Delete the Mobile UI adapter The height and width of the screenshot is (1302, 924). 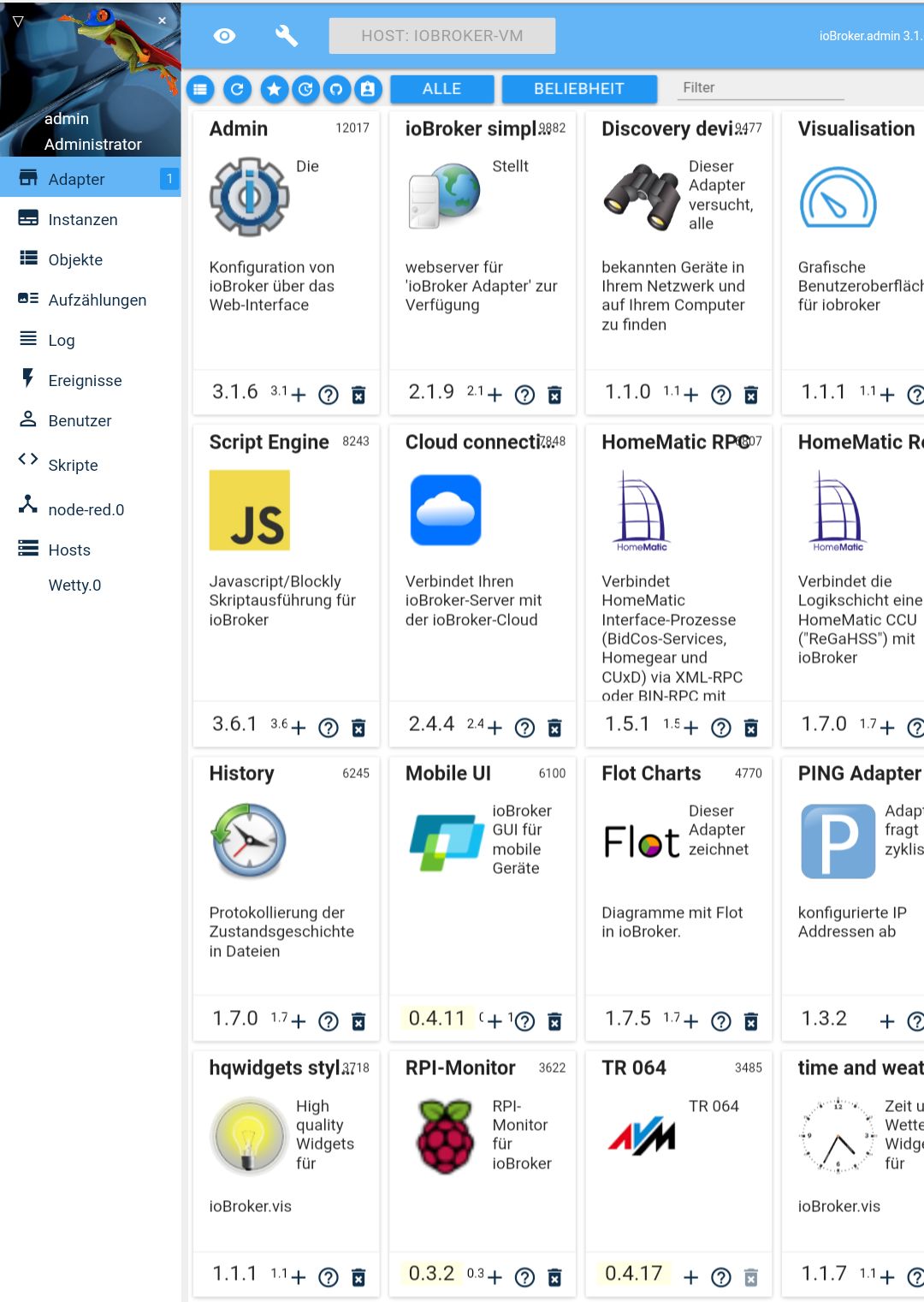[x=554, y=1021]
